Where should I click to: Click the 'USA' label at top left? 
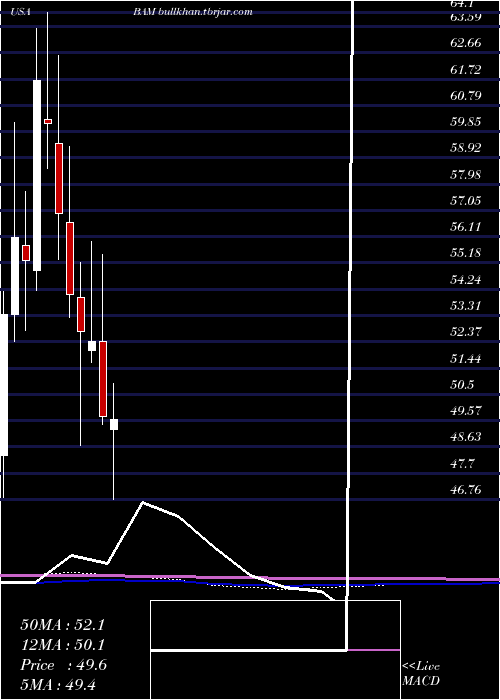21,12
